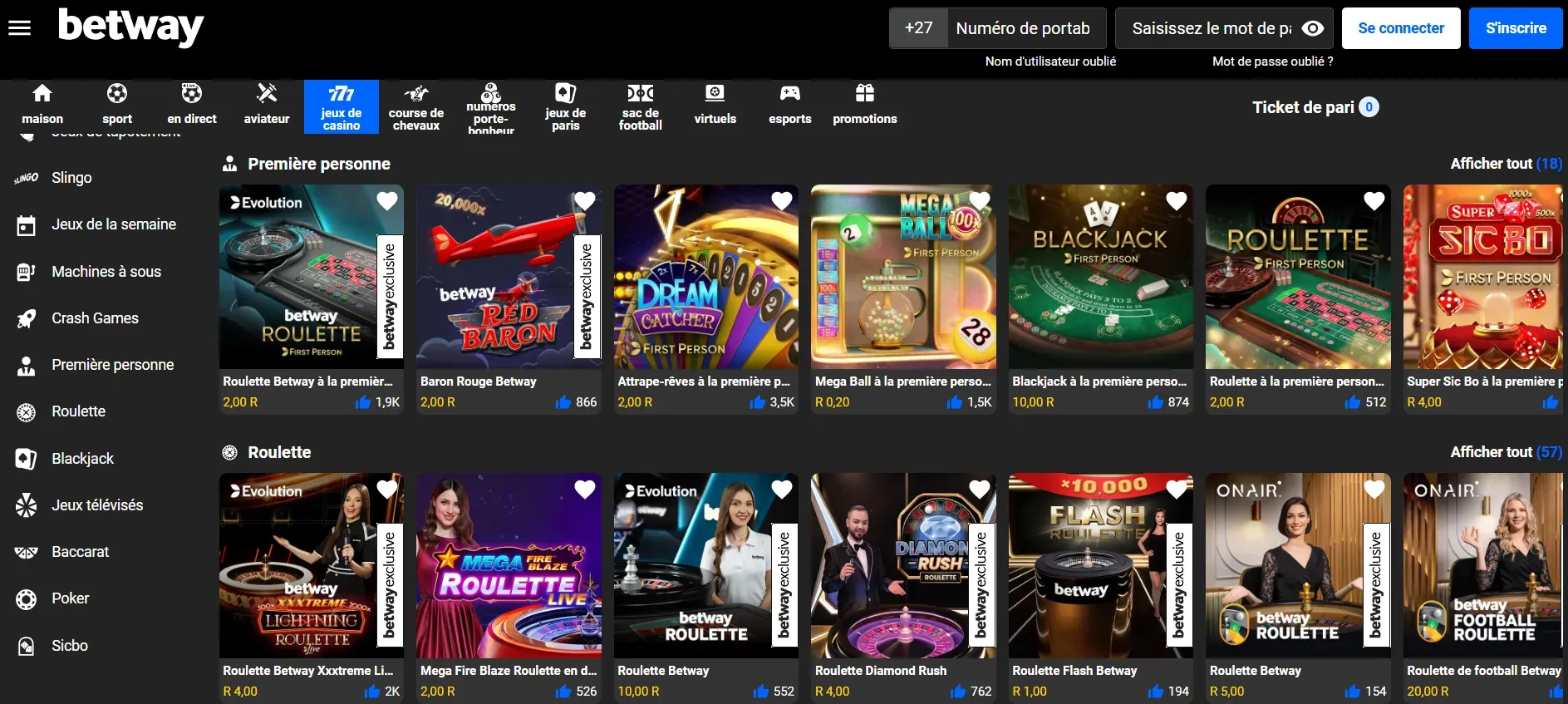Like Mega Ball thumbs-up 1,5K
The height and width of the screenshot is (704, 1568).
coord(955,402)
